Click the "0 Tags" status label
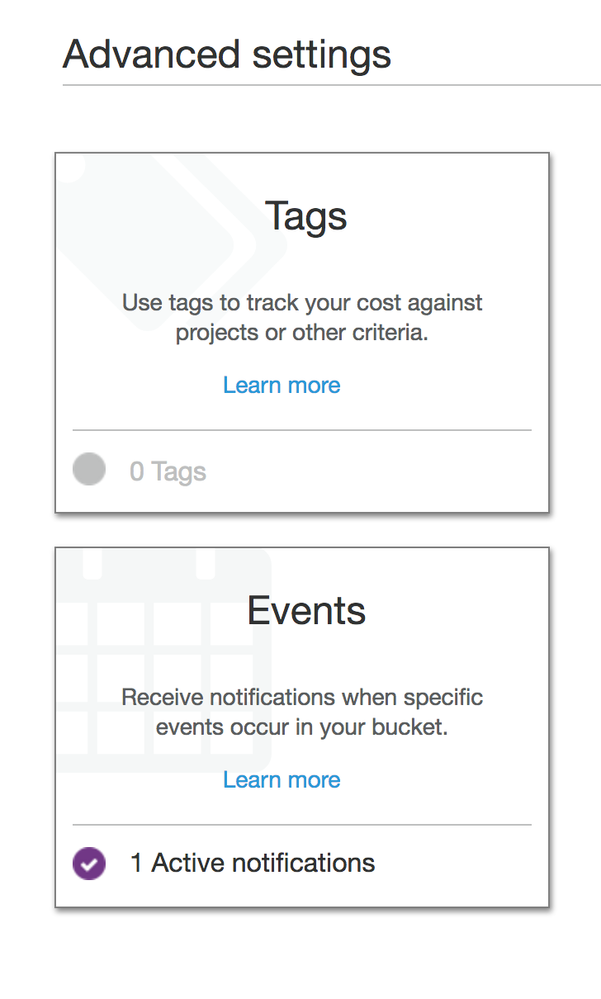The height and width of the screenshot is (999, 601). [x=168, y=471]
